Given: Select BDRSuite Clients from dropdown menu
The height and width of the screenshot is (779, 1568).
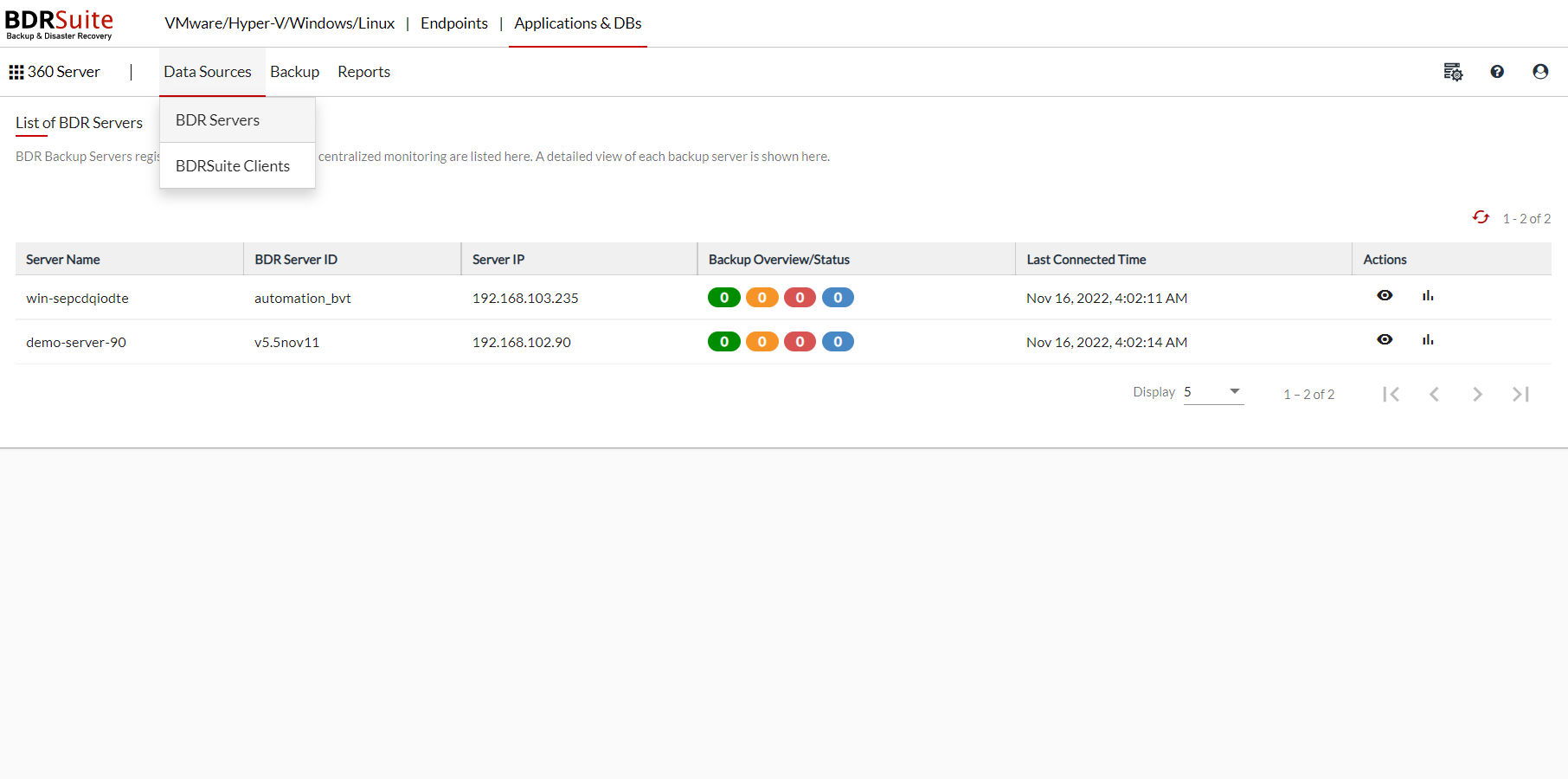Looking at the screenshot, I should (x=237, y=166).
